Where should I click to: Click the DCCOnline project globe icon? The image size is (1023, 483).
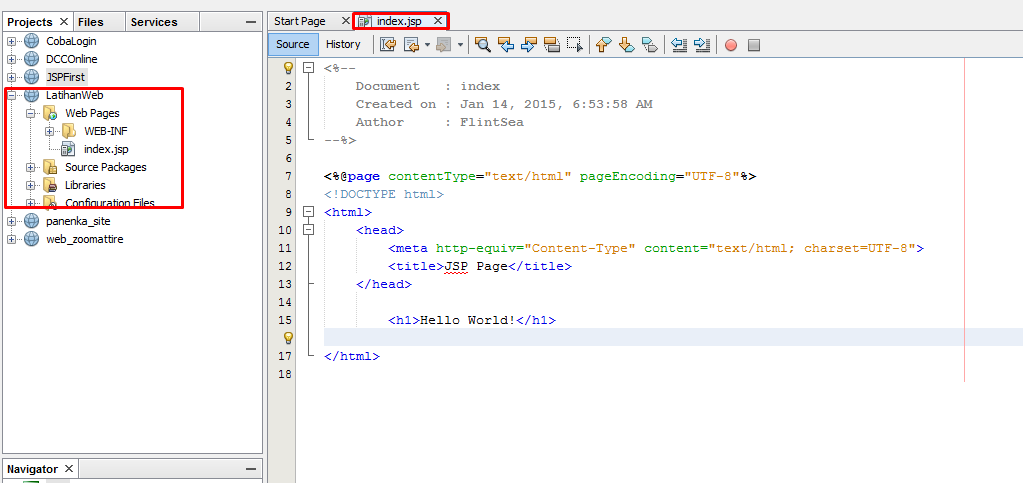(x=31, y=59)
